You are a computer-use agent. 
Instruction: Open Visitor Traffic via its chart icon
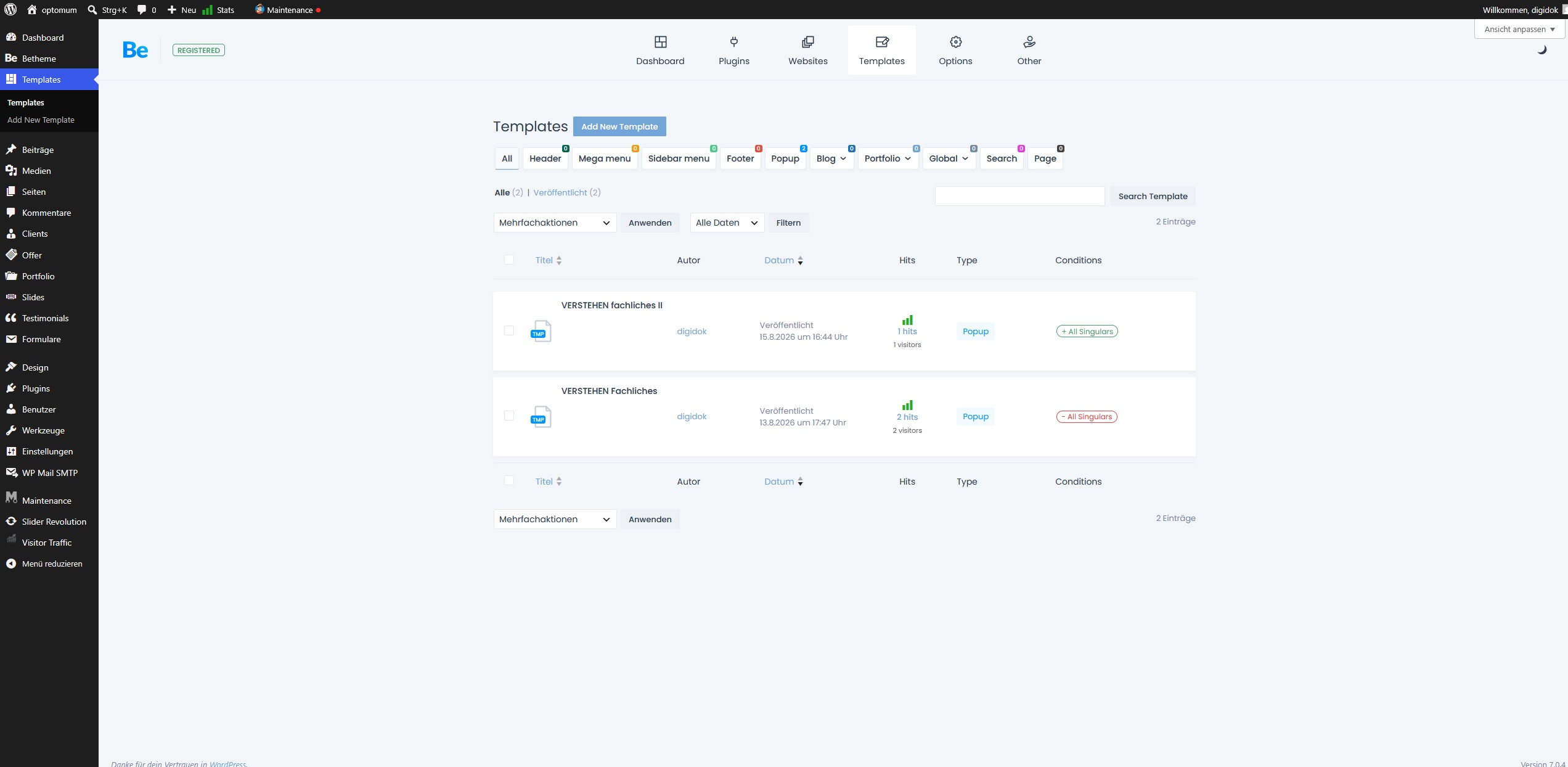pos(11,539)
